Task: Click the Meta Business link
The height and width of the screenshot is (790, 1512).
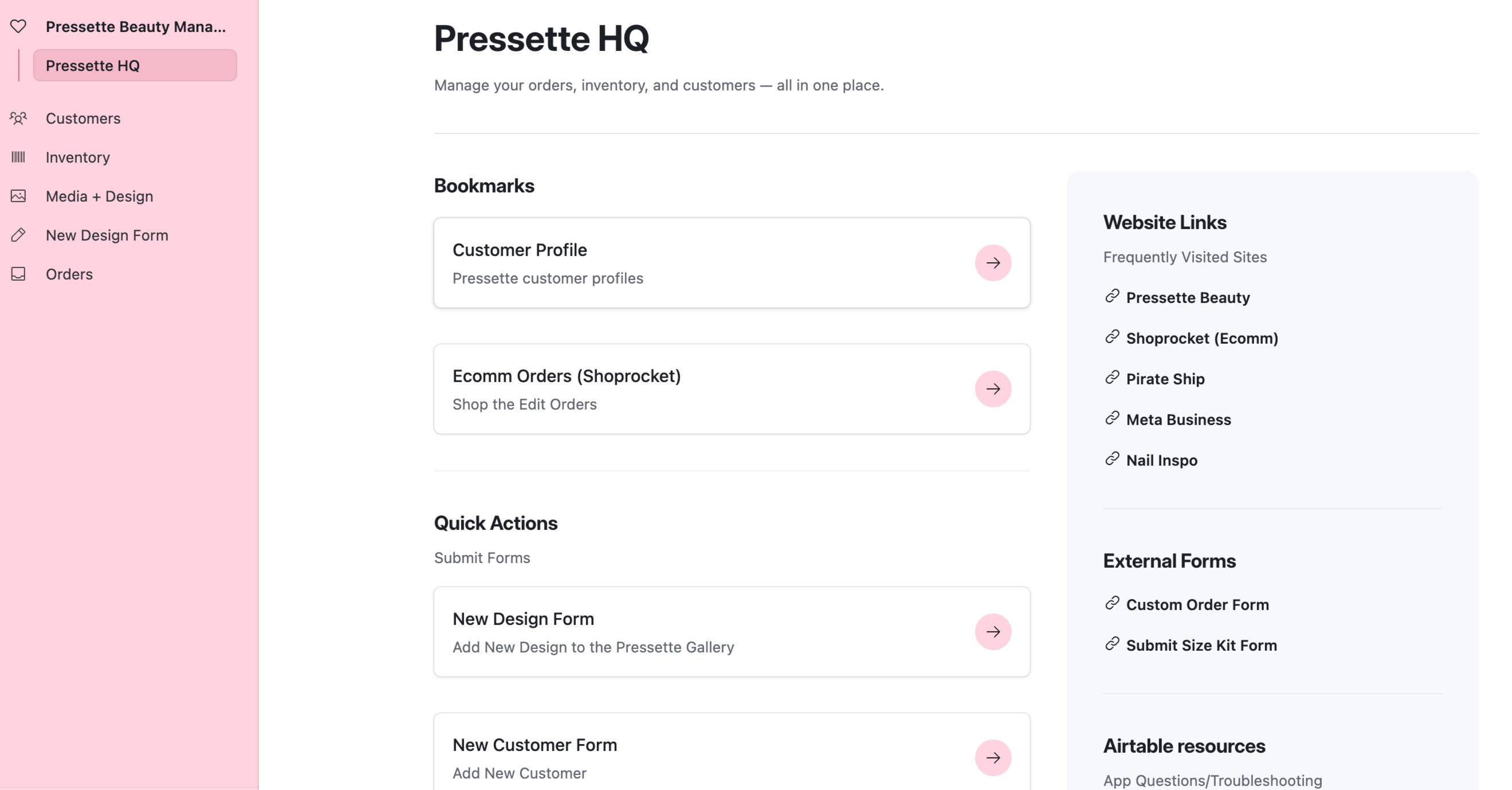Action: tap(1178, 420)
